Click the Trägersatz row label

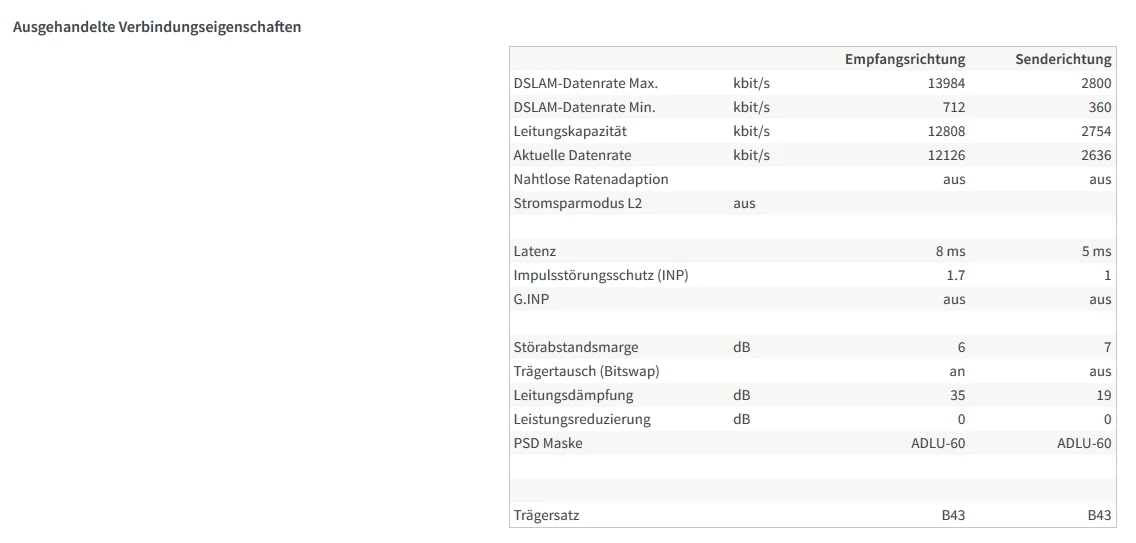pos(546,515)
